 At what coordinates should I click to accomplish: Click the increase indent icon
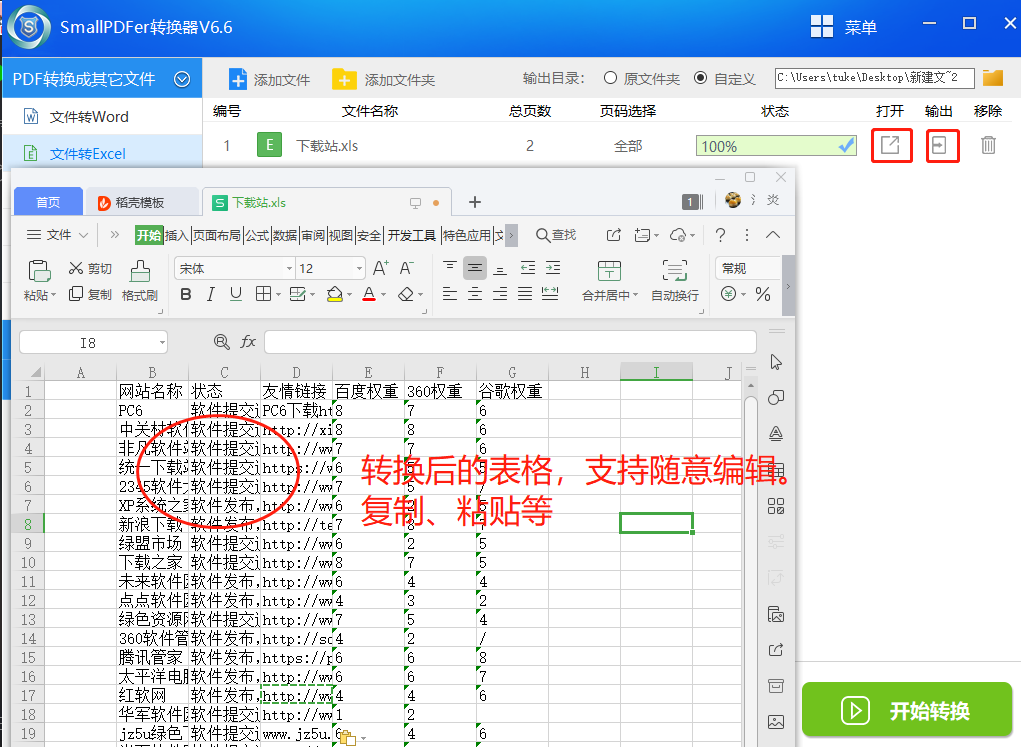point(553,268)
